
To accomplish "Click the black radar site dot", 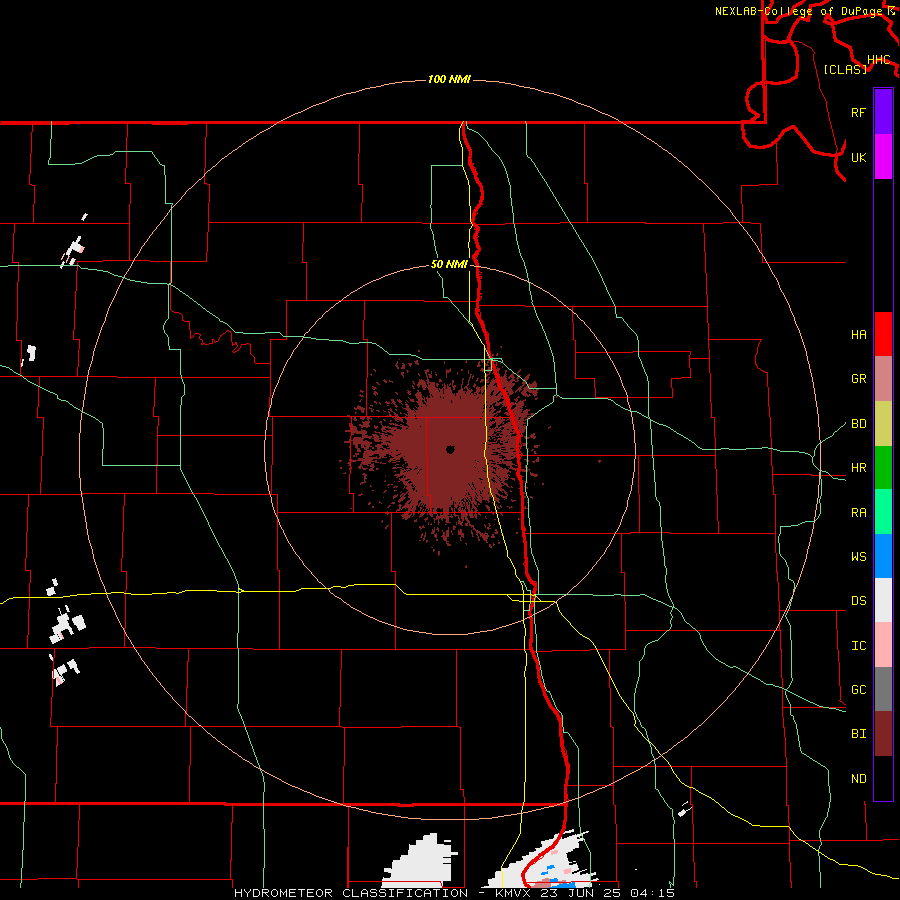I will pos(450,449).
